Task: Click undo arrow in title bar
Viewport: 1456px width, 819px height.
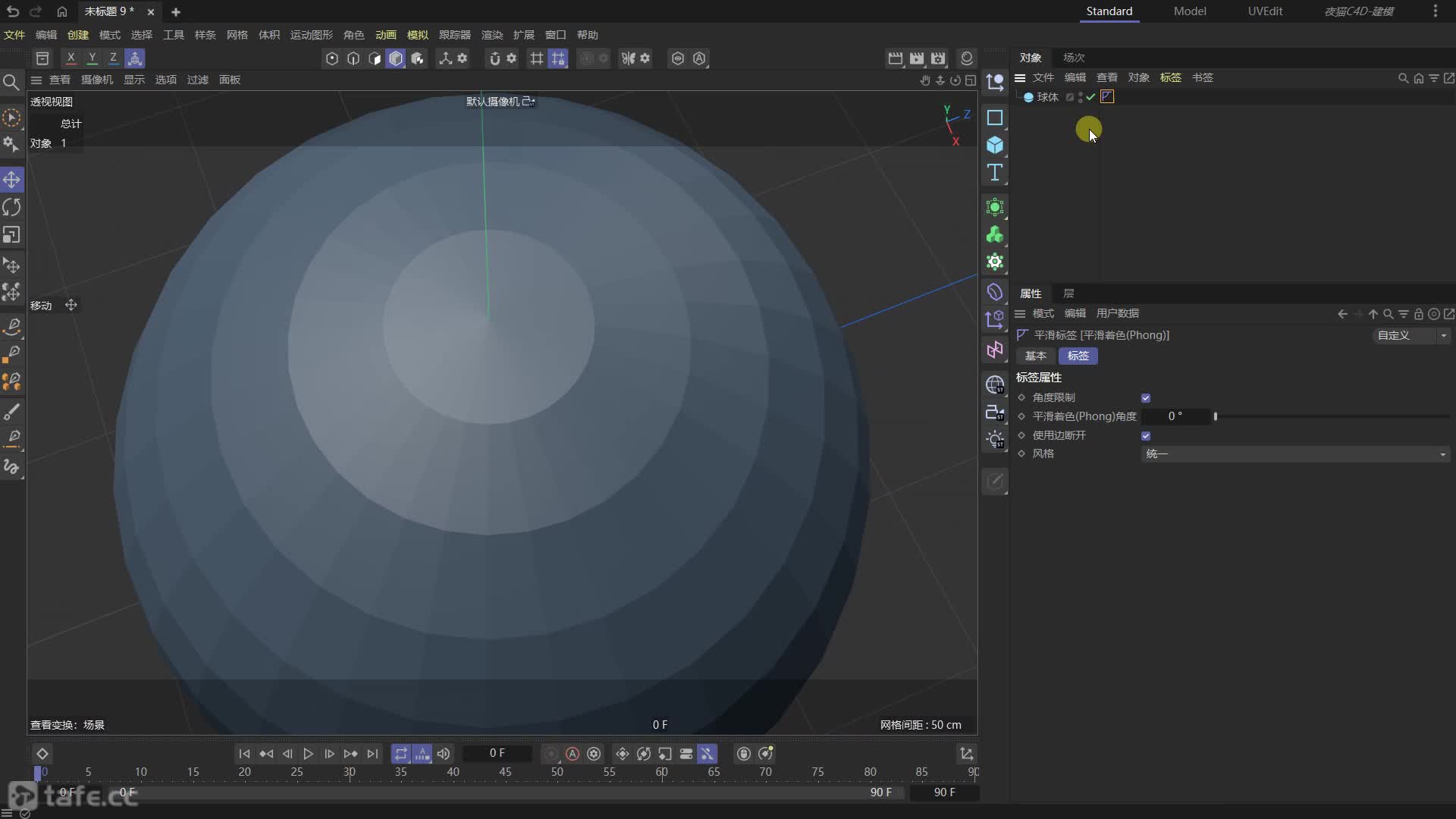Action: point(13,11)
